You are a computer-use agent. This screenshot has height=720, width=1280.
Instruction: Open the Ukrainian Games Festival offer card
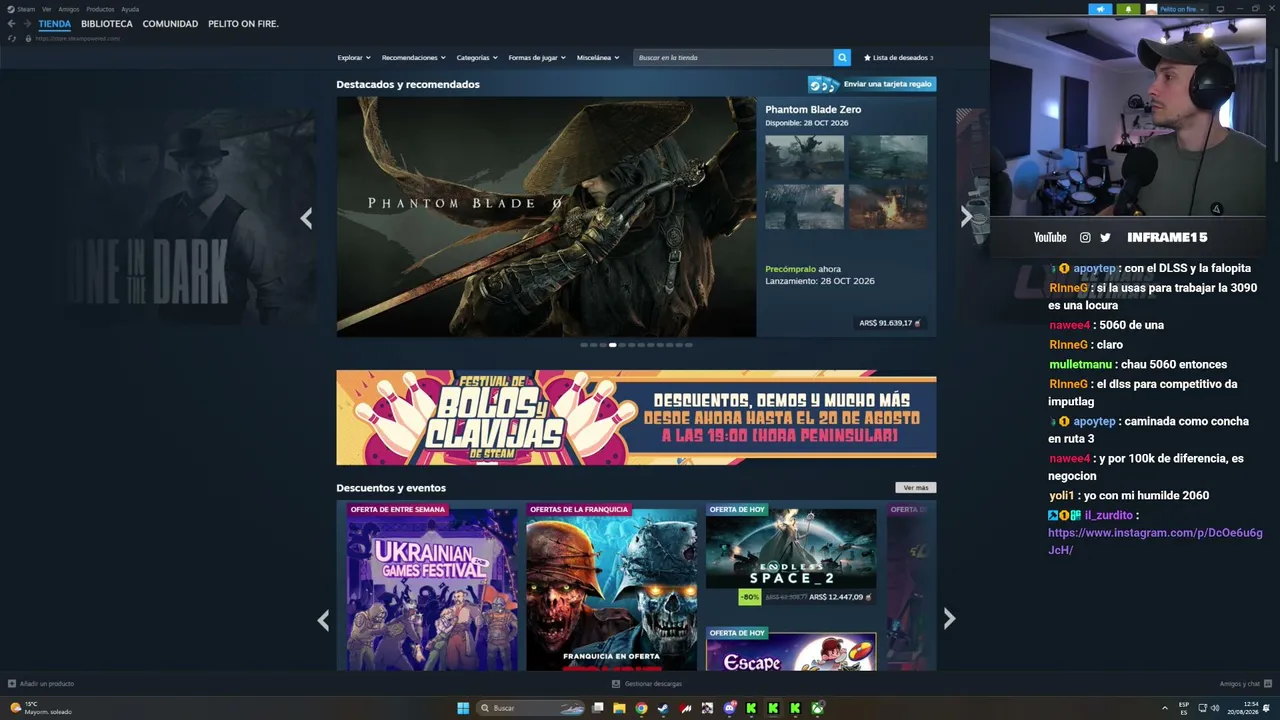click(432, 587)
